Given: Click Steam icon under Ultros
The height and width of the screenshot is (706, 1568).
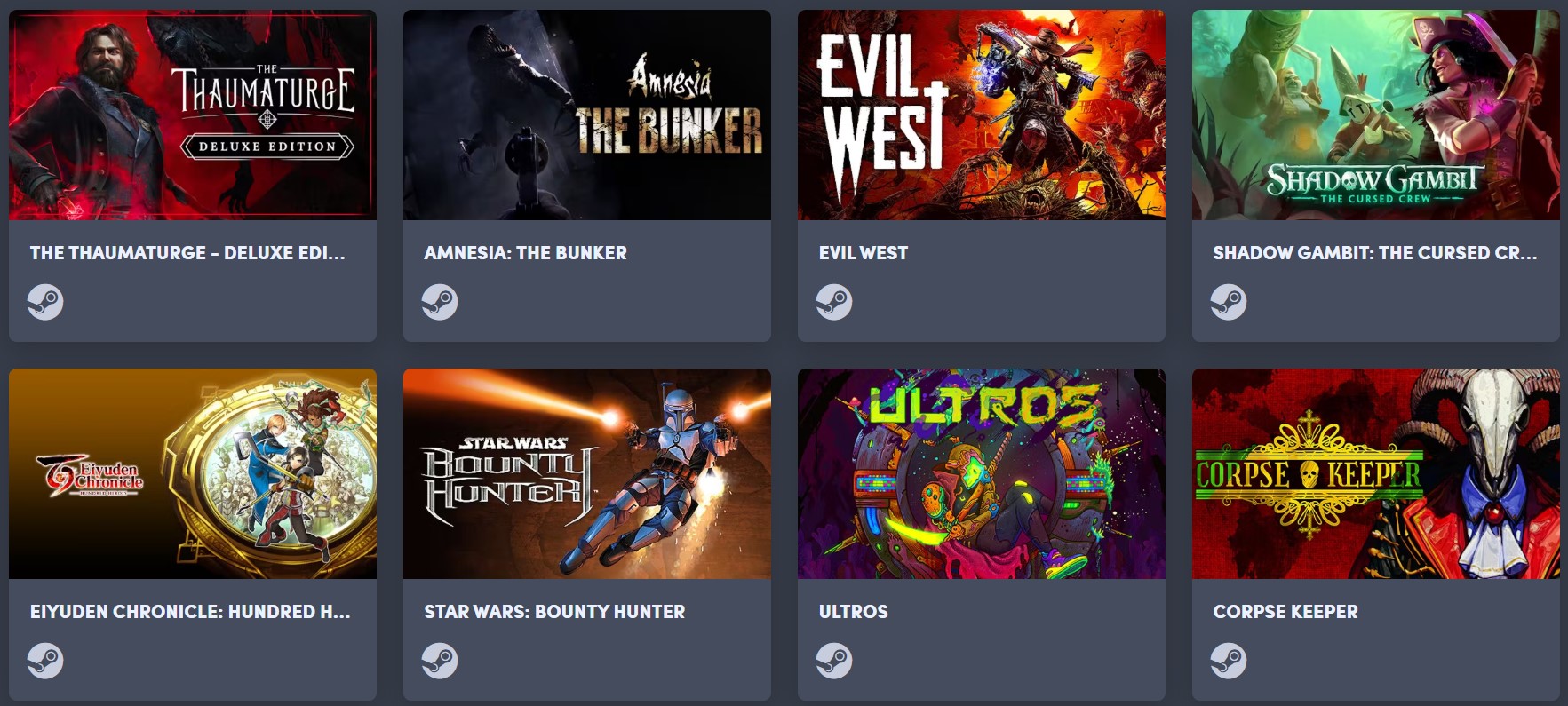Looking at the screenshot, I should (834, 661).
